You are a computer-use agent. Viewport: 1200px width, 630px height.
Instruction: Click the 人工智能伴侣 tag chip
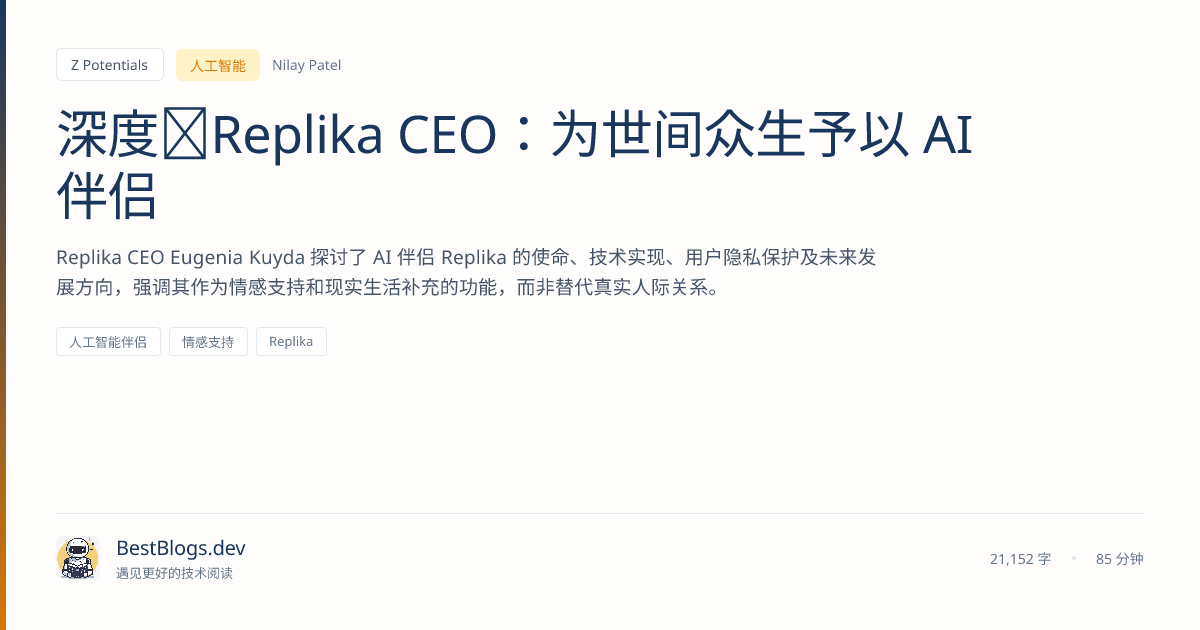click(x=108, y=341)
